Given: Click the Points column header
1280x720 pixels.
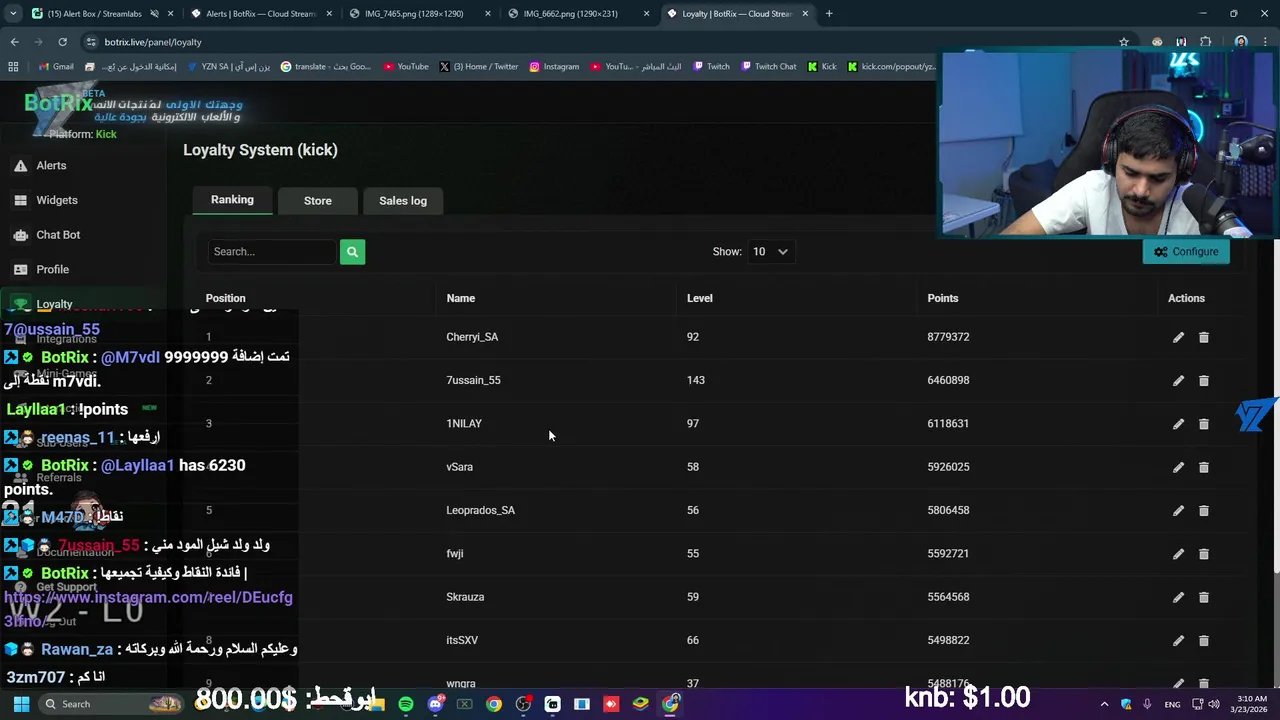Looking at the screenshot, I should tap(942, 298).
